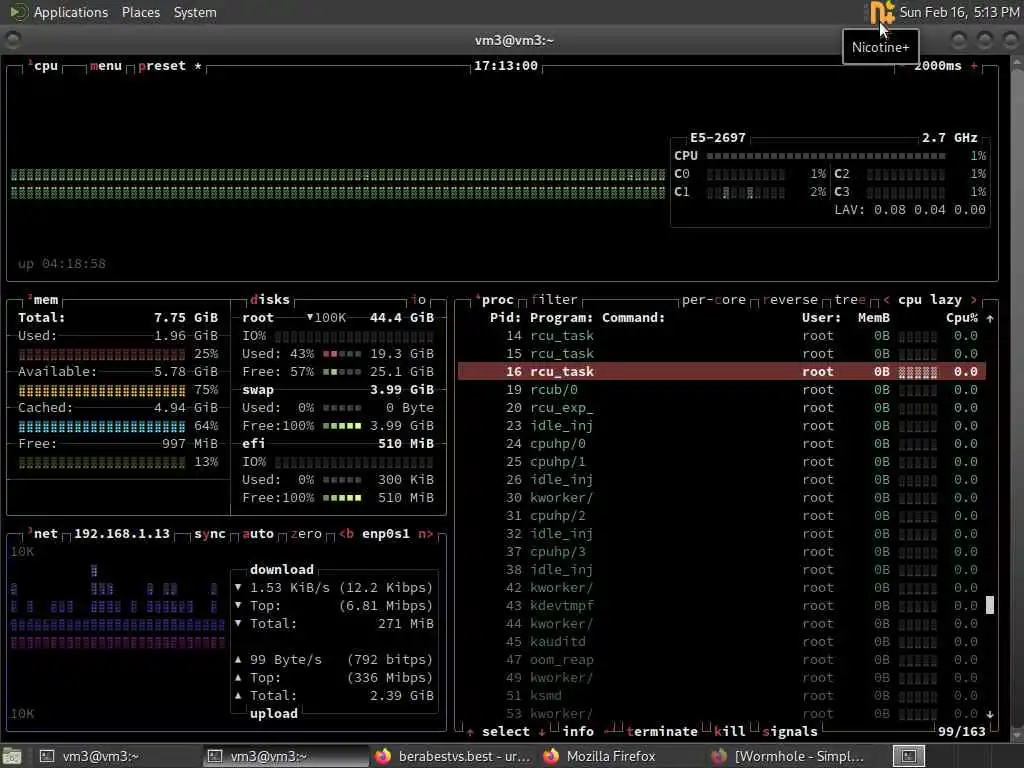Toggle the net box label

pyautogui.click(x=44, y=534)
